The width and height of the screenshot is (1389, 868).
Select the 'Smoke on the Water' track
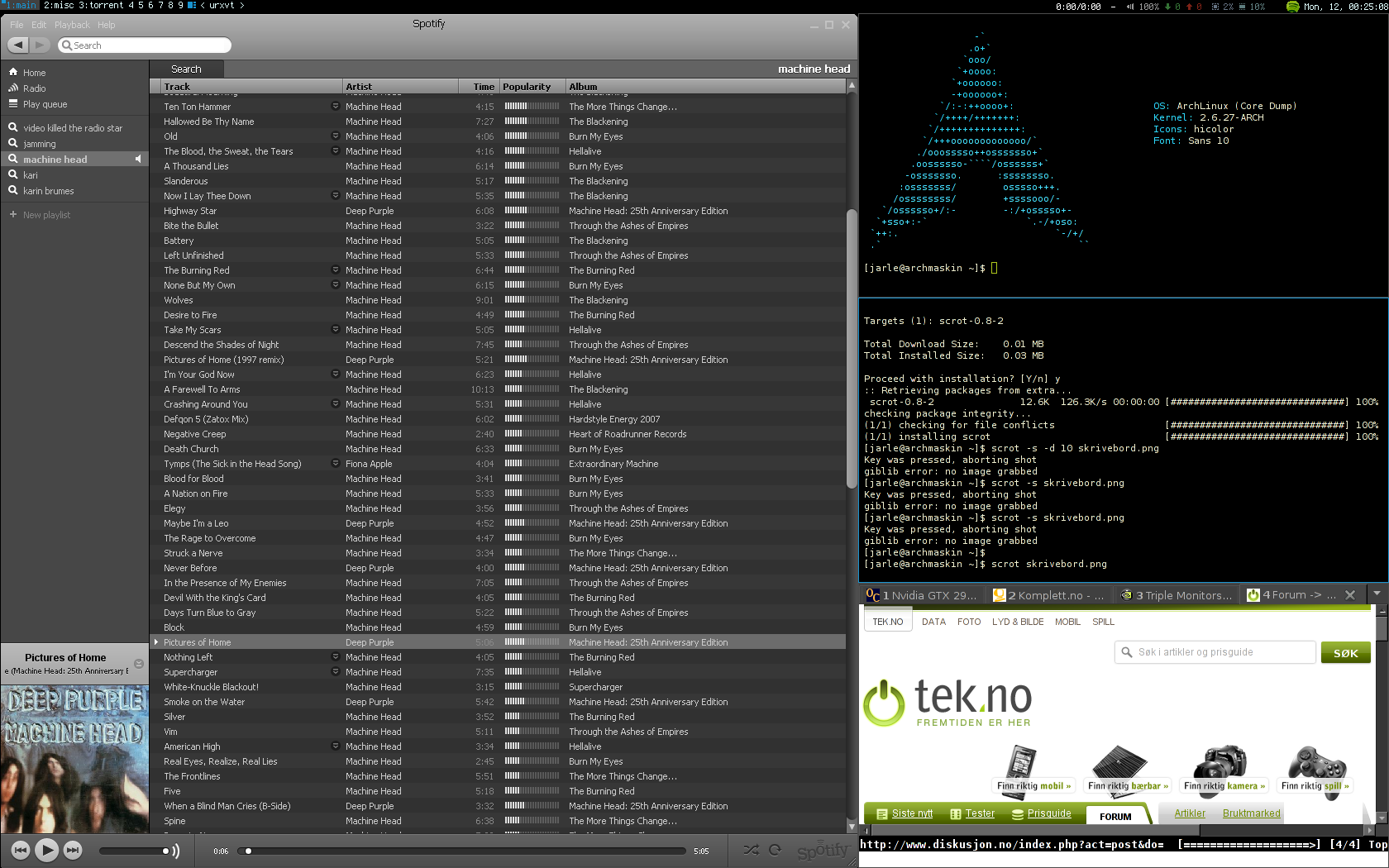click(x=498, y=702)
